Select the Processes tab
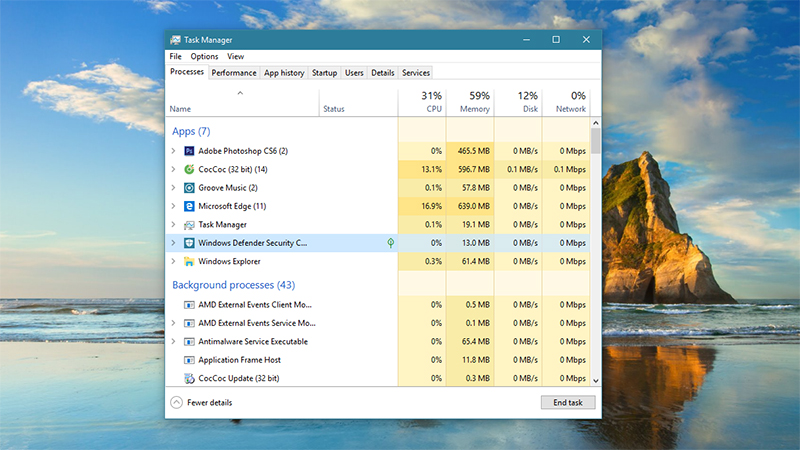This screenshot has width=800, height=450. 187,72
